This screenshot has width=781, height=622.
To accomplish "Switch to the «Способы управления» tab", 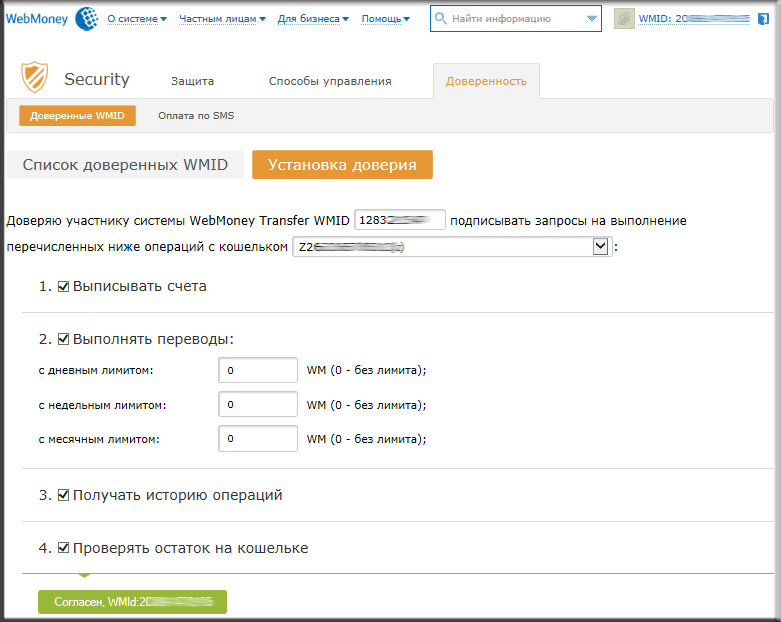I will [x=330, y=81].
